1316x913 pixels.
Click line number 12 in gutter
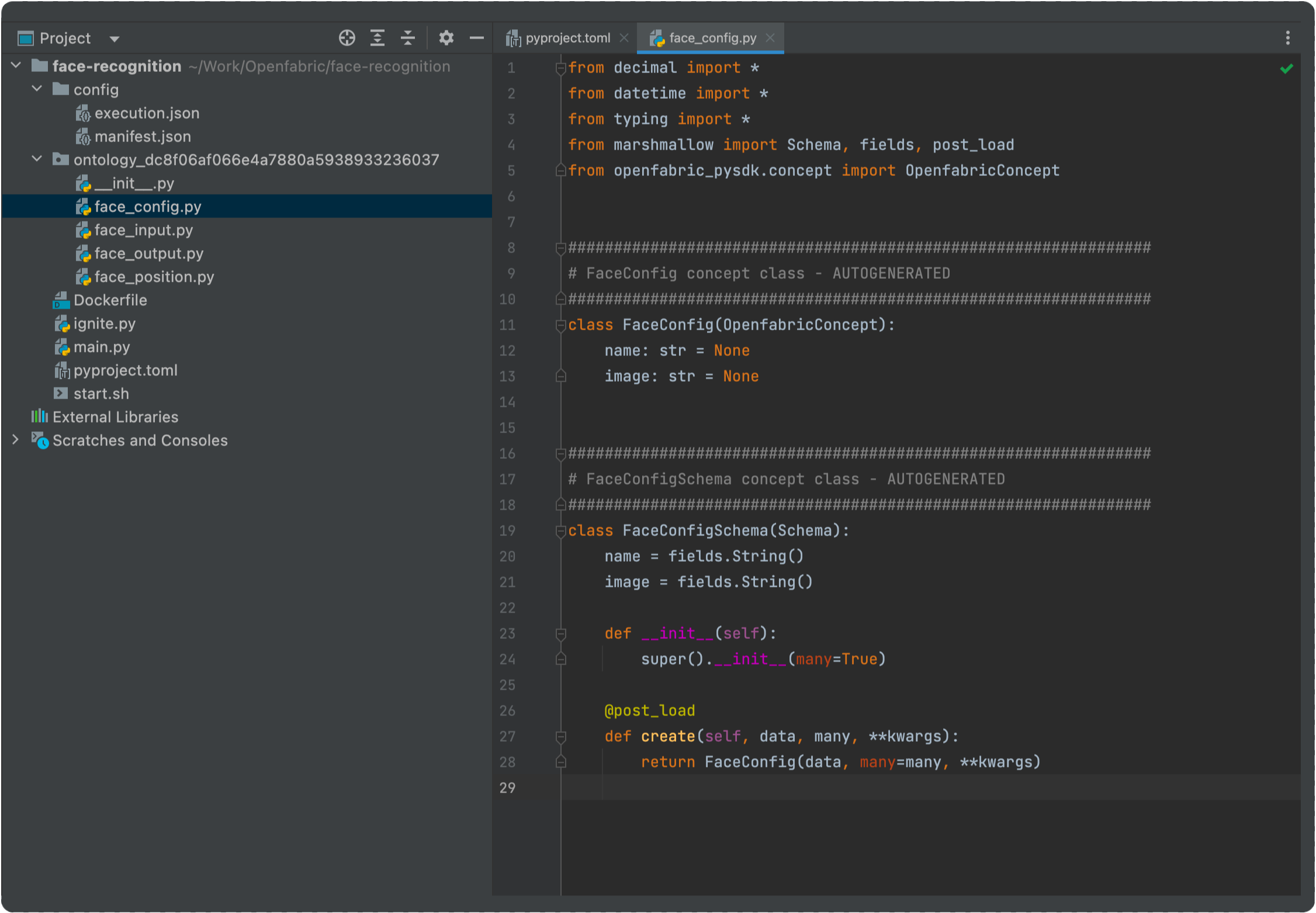pyautogui.click(x=507, y=351)
